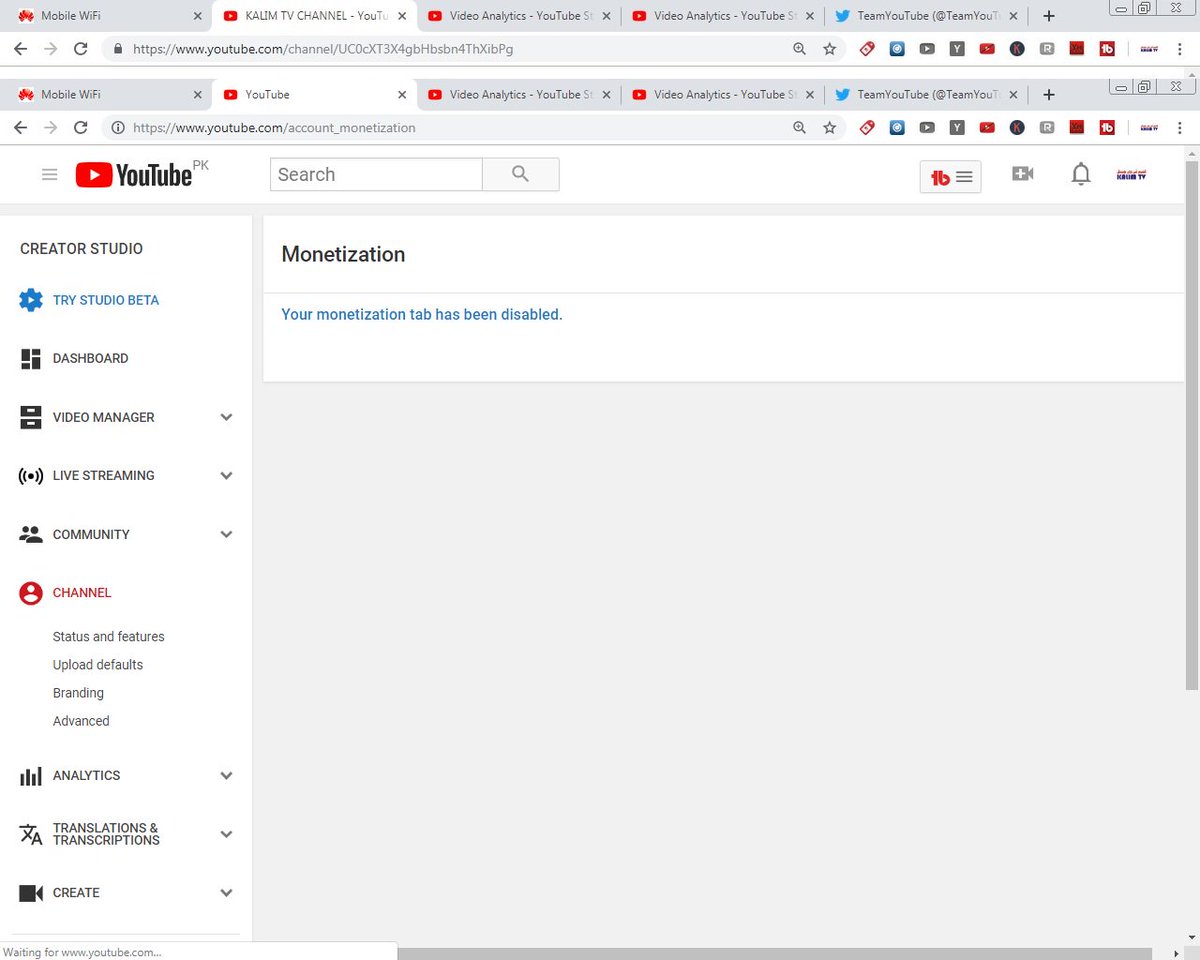Screen dimensions: 1200x960
Task: Click the YouTube Search input field
Action: (376, 174)
